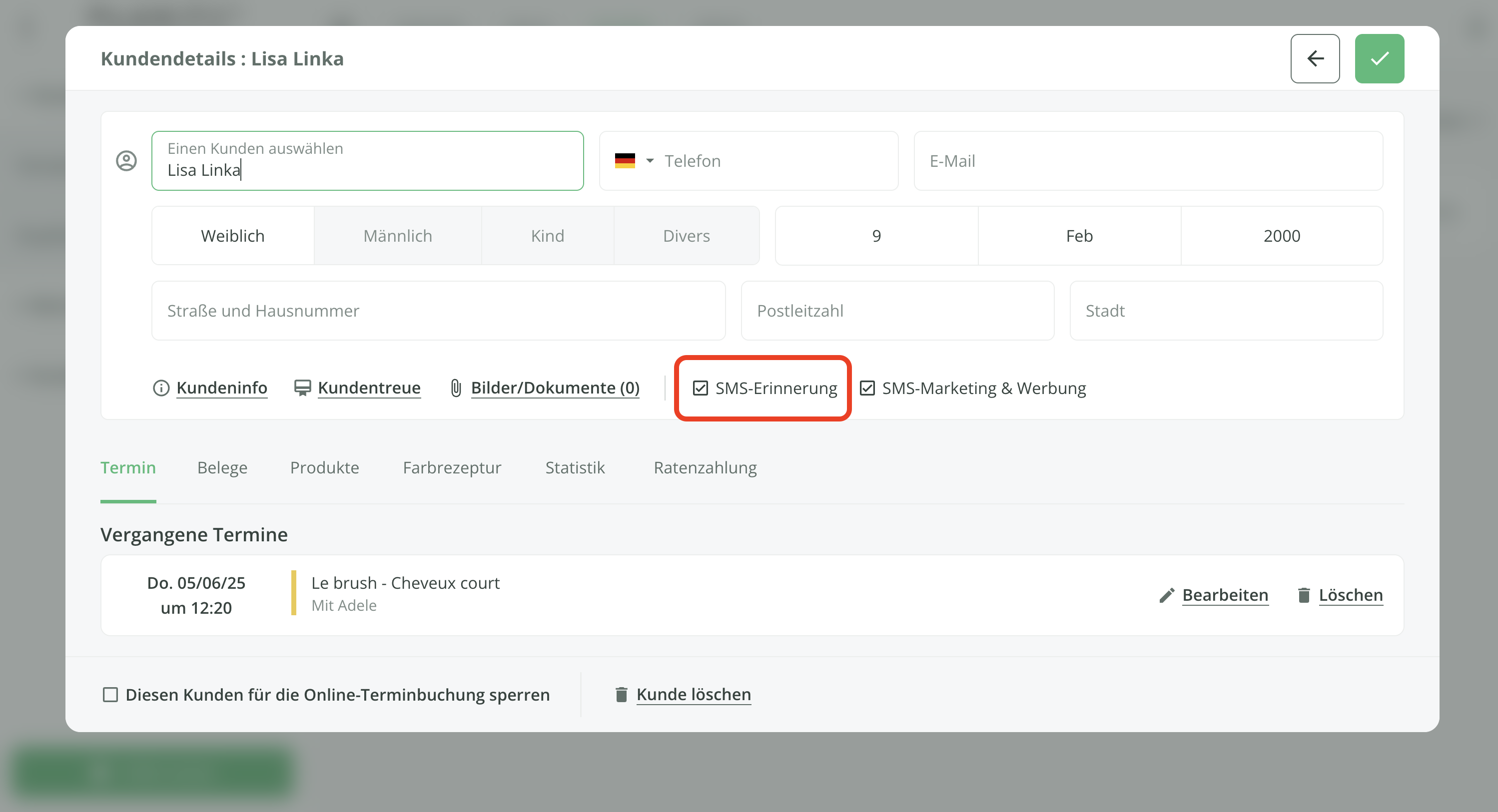Click the trash icon beside Löschen
Image resolution: width=1498 pixels, height=812 pixels.
1304,595
